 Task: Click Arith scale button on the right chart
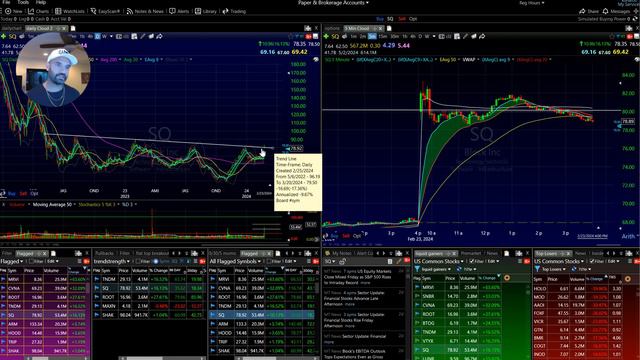click(628, 236)
